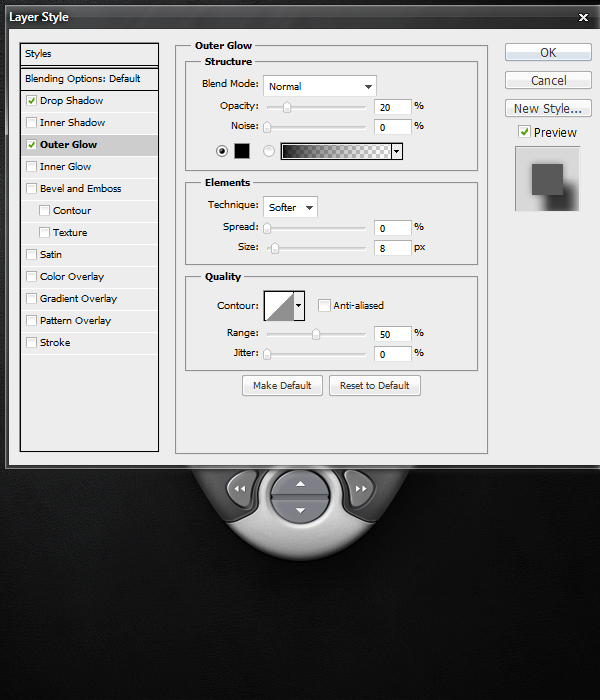This screenshot has height=700, width=600.
Task: Click the Range value field
Action: click(x=393, y=334)
